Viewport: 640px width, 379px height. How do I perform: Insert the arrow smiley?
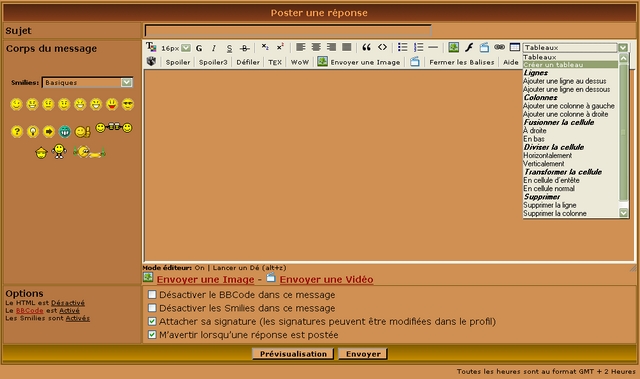(x=49, y=131)
